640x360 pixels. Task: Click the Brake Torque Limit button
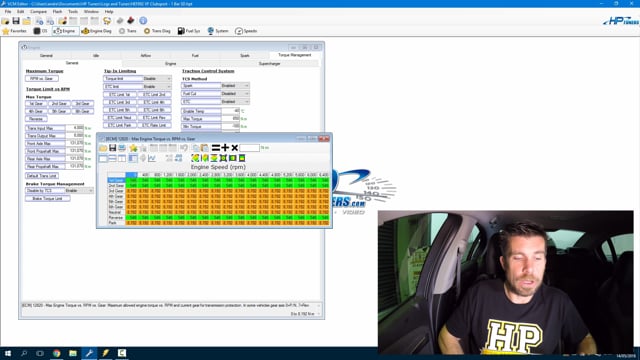point(47,198)
